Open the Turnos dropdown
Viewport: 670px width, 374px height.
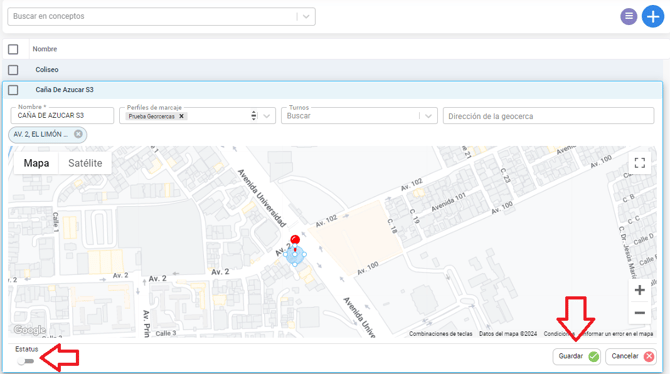(x=428, y=116)
